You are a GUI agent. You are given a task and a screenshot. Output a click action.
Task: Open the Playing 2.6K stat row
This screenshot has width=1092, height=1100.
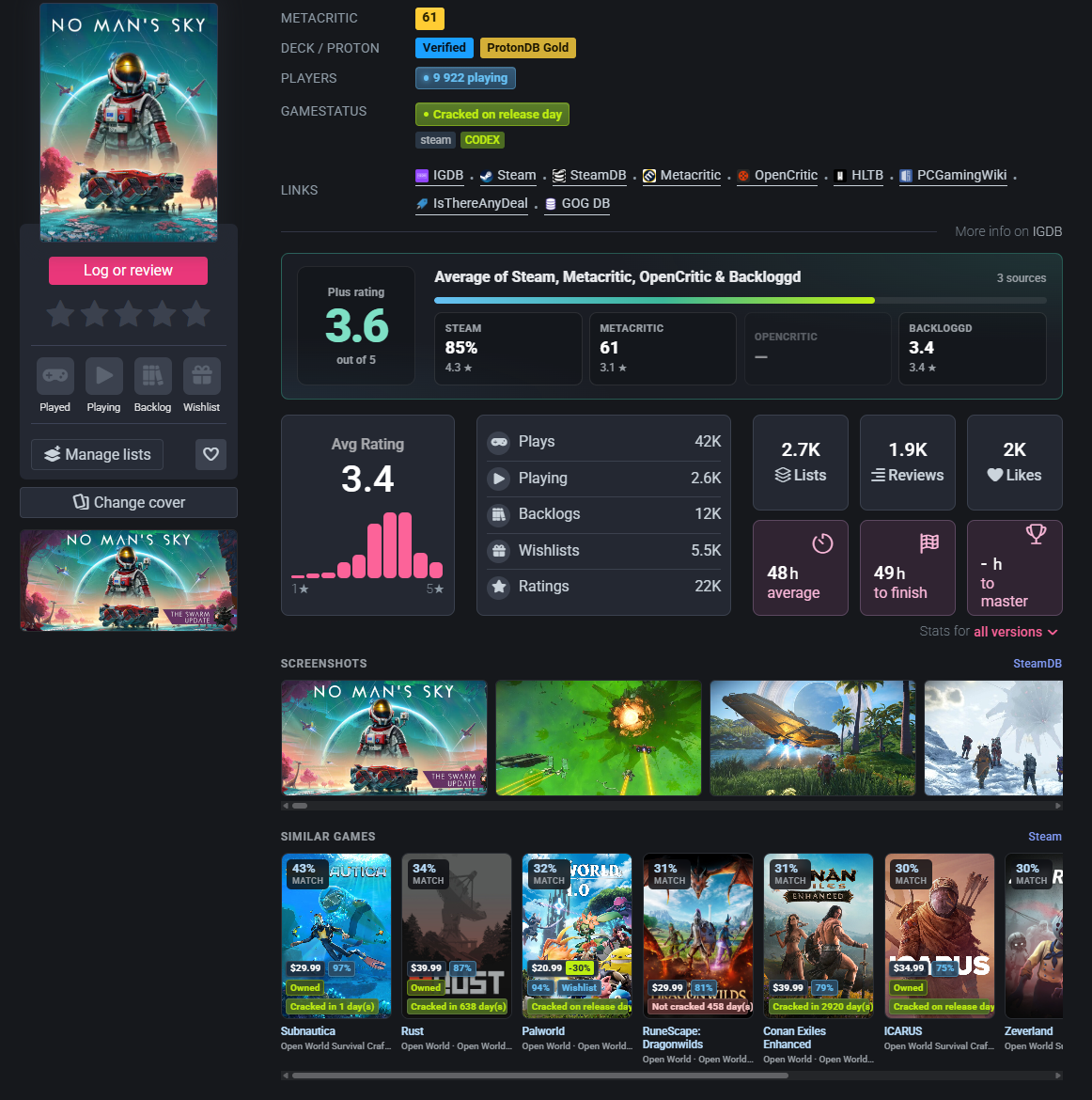coord(604,479)
